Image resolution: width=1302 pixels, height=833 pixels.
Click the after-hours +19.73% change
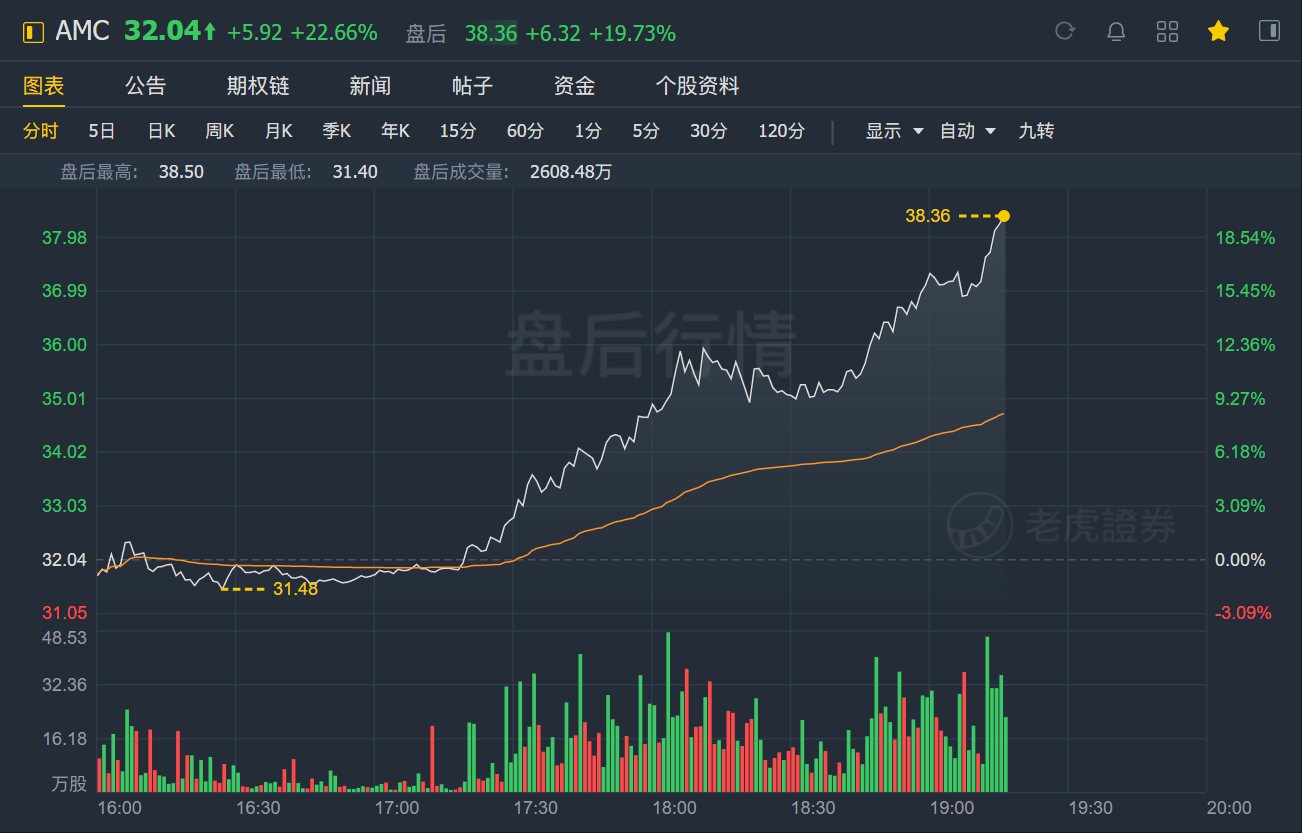632,34
